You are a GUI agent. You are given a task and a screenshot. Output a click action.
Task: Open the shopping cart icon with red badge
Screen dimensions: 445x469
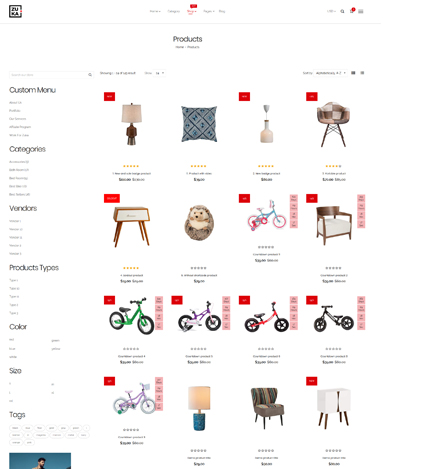point(352,11)
